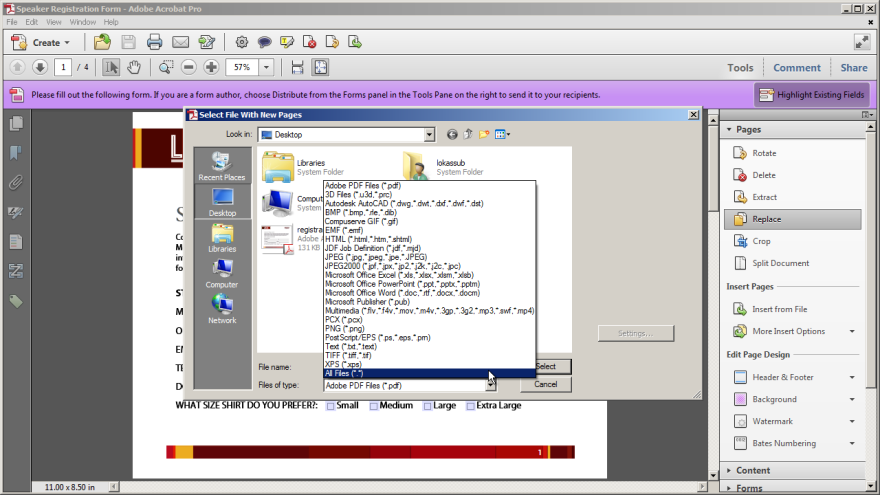
Task: Open the Libraries folder in file list
Action: (303, 167)
